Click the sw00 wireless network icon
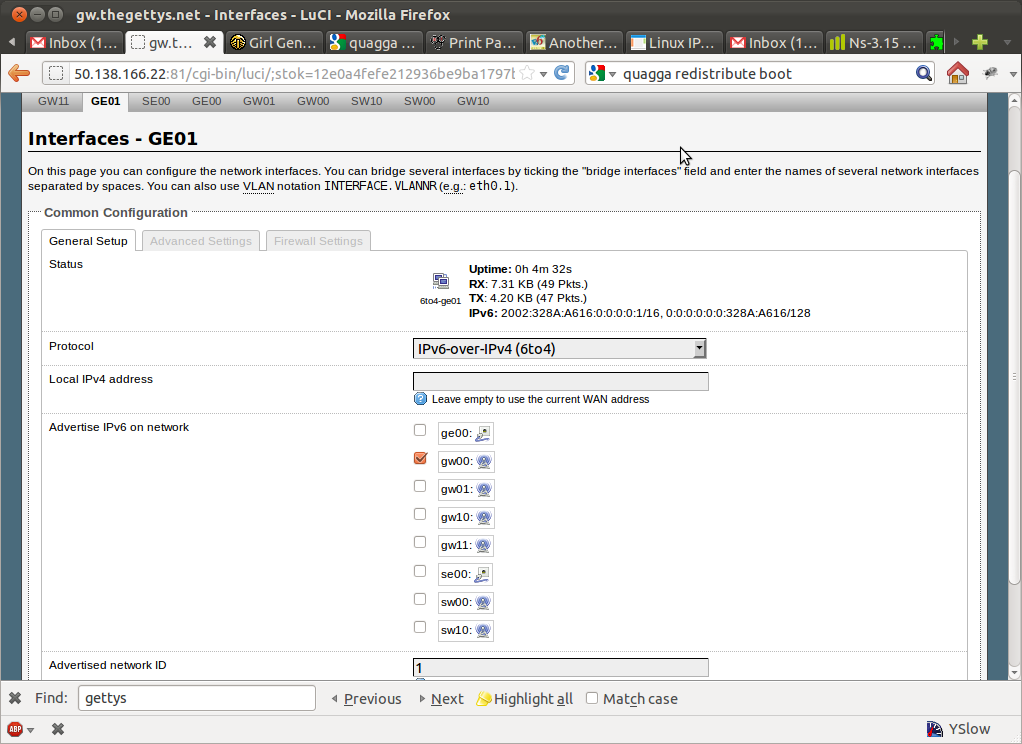Viewport: 1022px width, 744px height. pos(483,603)
